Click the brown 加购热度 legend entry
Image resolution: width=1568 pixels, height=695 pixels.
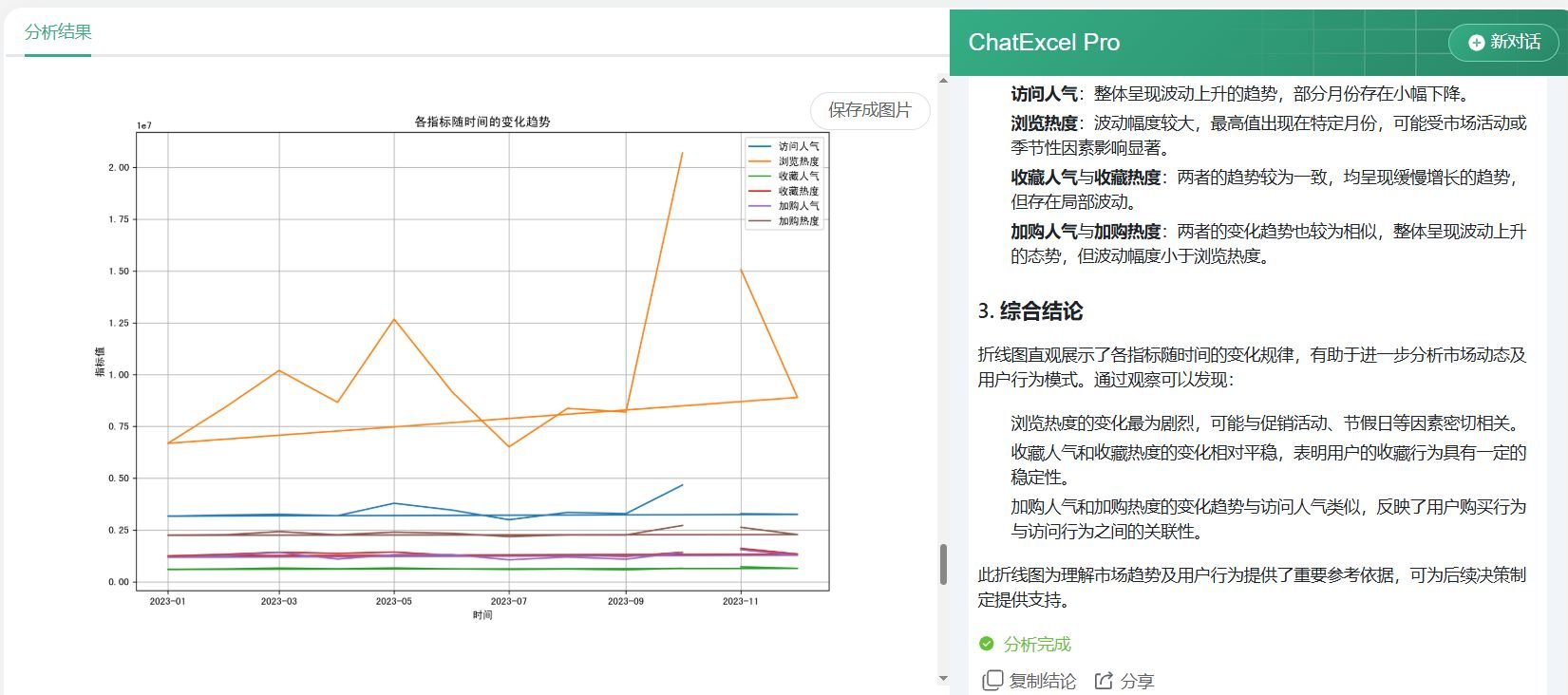coord(798,221)
